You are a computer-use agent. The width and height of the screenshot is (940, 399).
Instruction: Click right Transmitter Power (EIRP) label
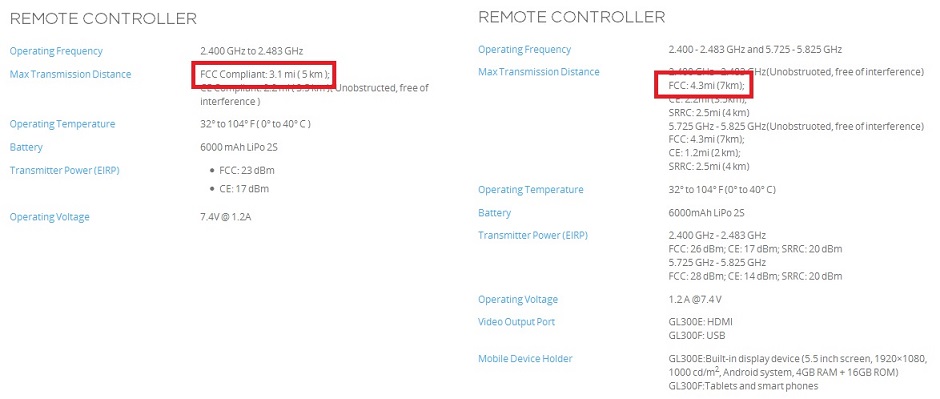[x=533, y=235]
